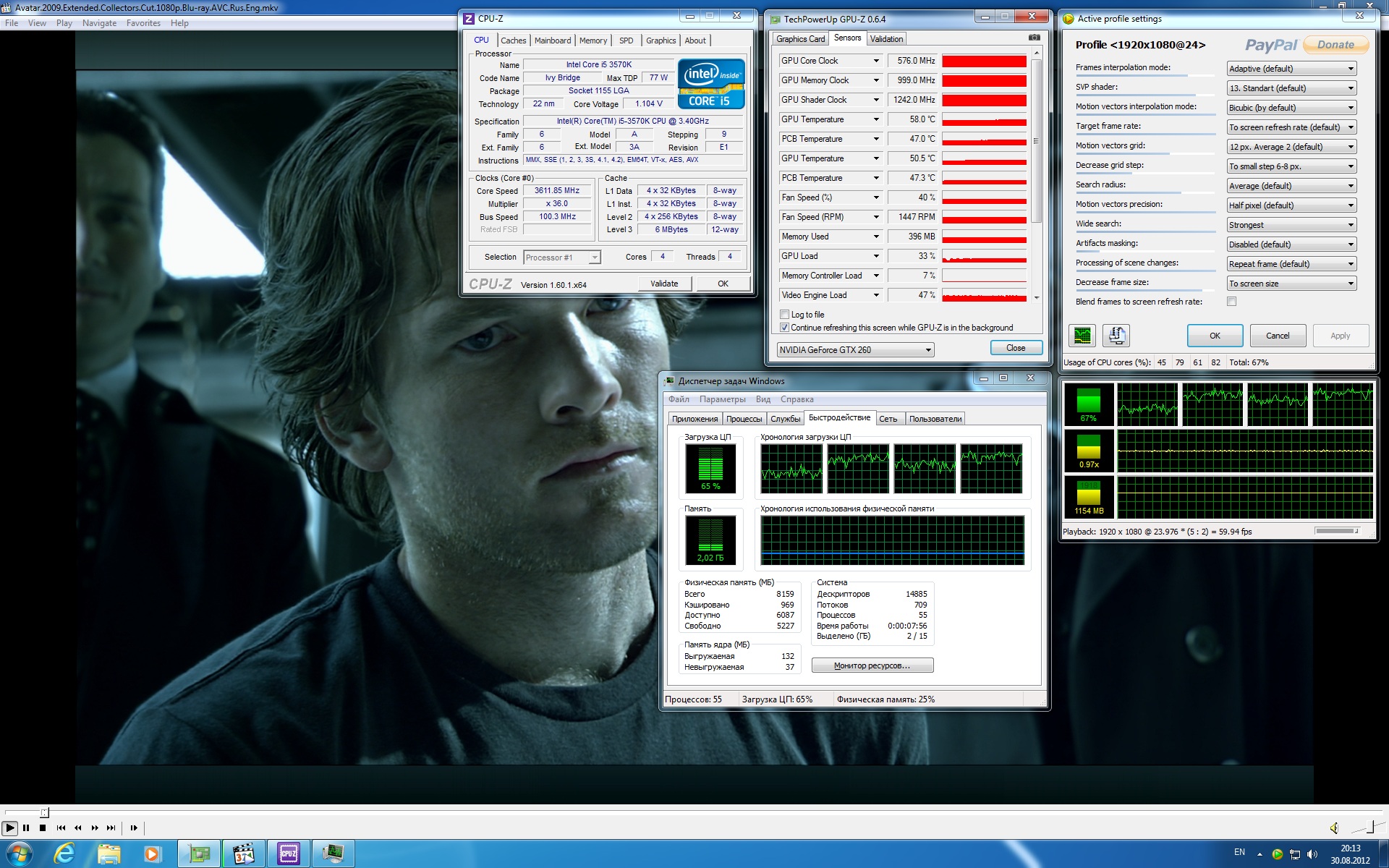Launch Internet Explorer from the taskbar
Screen dimensions: 1389x868
64,854
